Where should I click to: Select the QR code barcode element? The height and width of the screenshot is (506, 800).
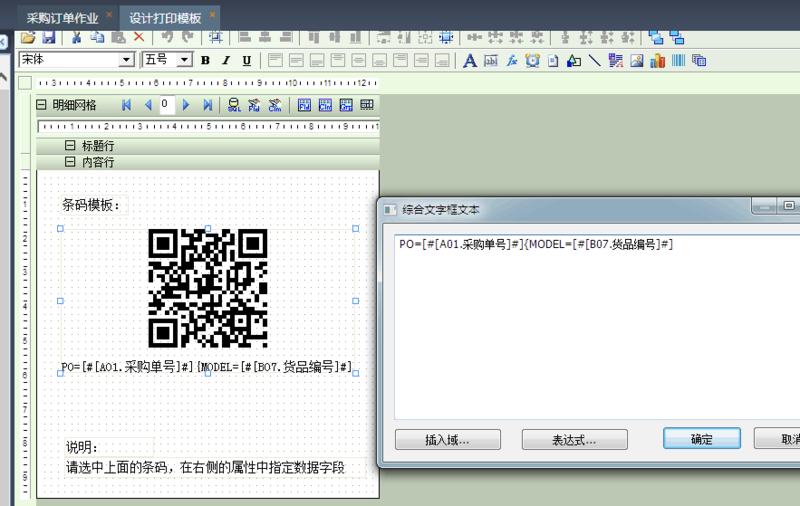pyautogui.click(x=208, y=288)
